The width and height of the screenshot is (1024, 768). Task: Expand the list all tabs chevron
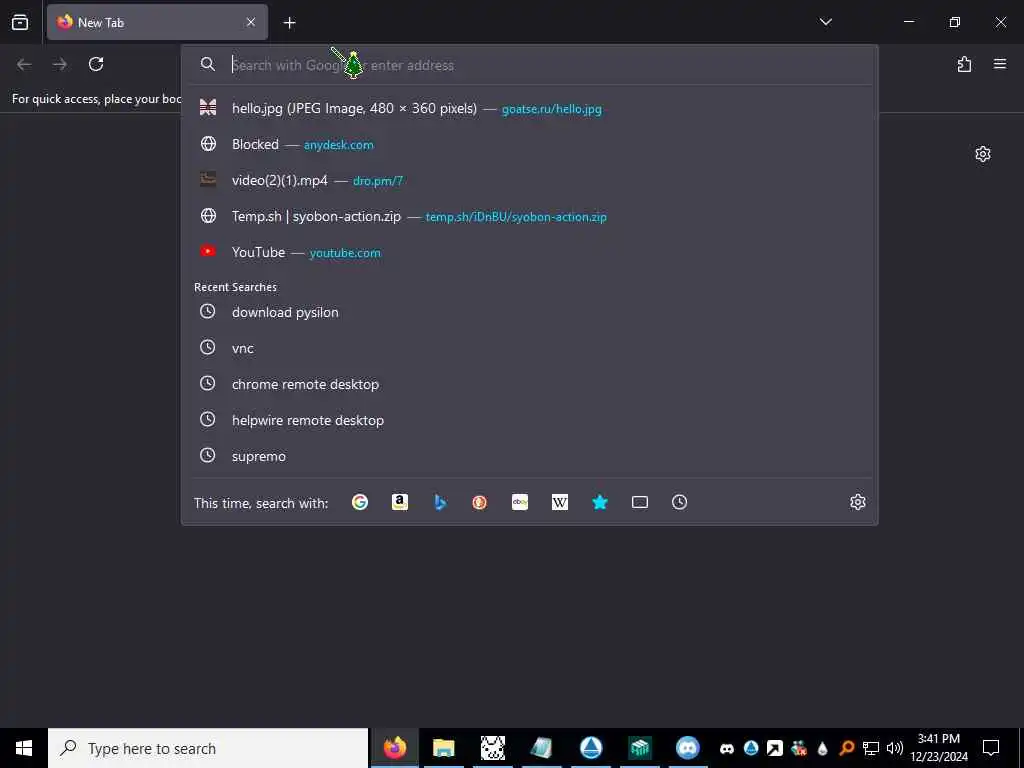825,22
